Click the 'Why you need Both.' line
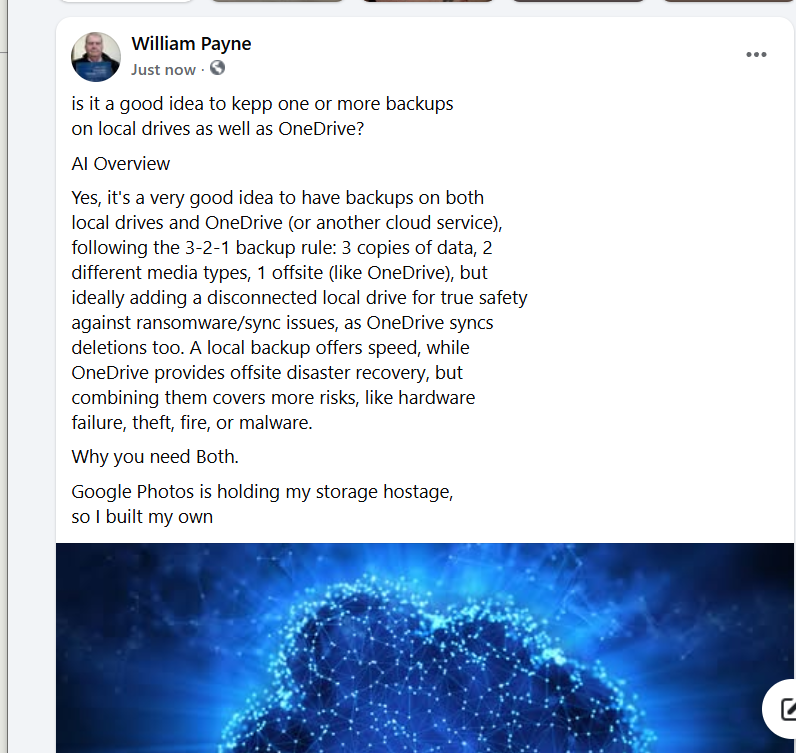Viewport: 796px width, 753px height. pyautogui.click(x=155, y=457)
